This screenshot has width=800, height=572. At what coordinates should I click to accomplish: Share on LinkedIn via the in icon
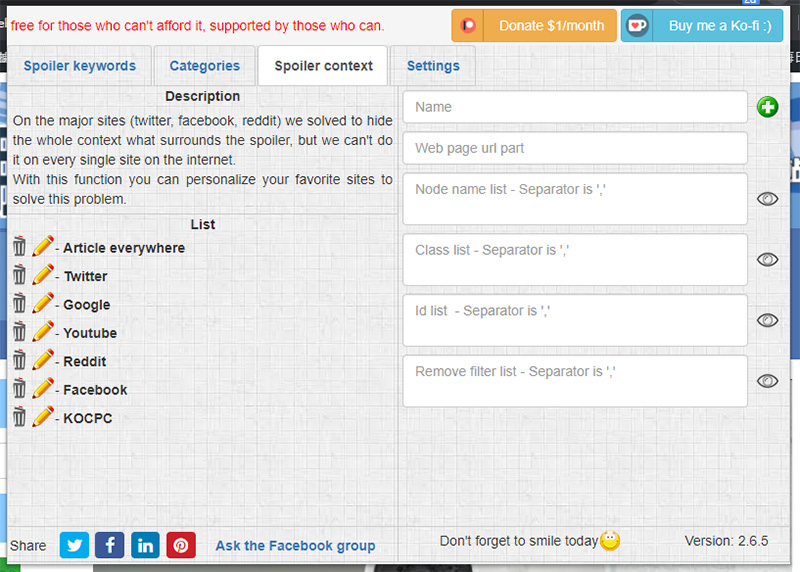pos(145,545)
